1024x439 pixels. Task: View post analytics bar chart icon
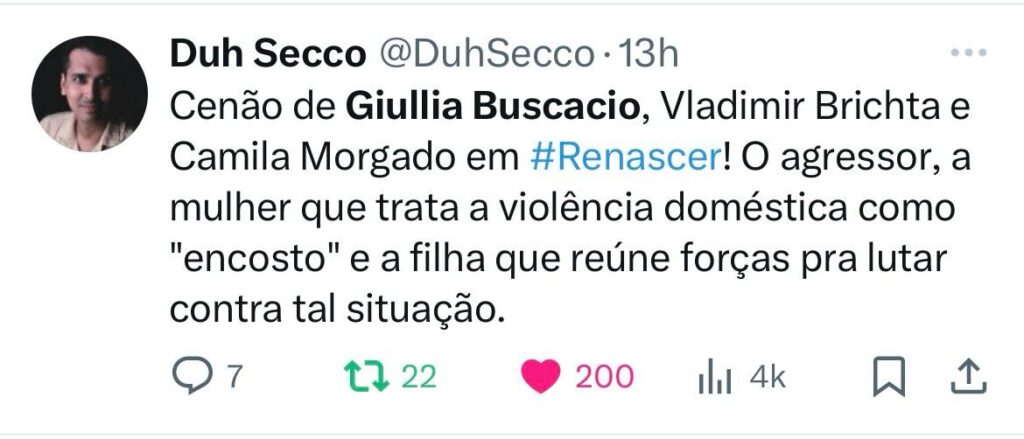coord(714,378)
